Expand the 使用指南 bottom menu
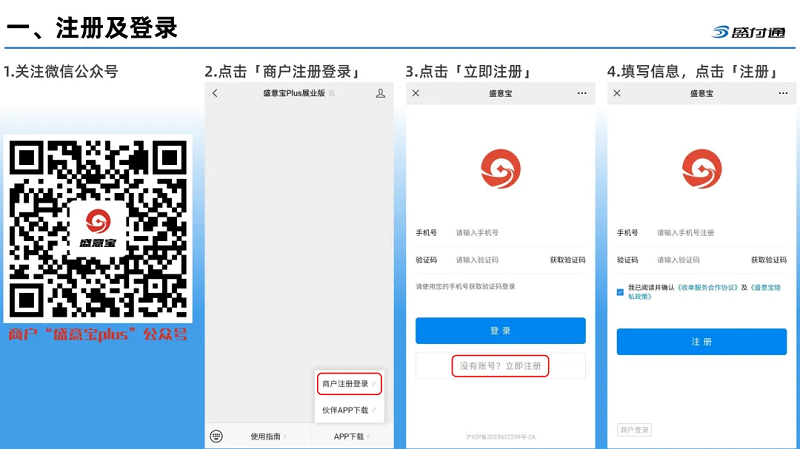800x449 pixels. point(268,436)
